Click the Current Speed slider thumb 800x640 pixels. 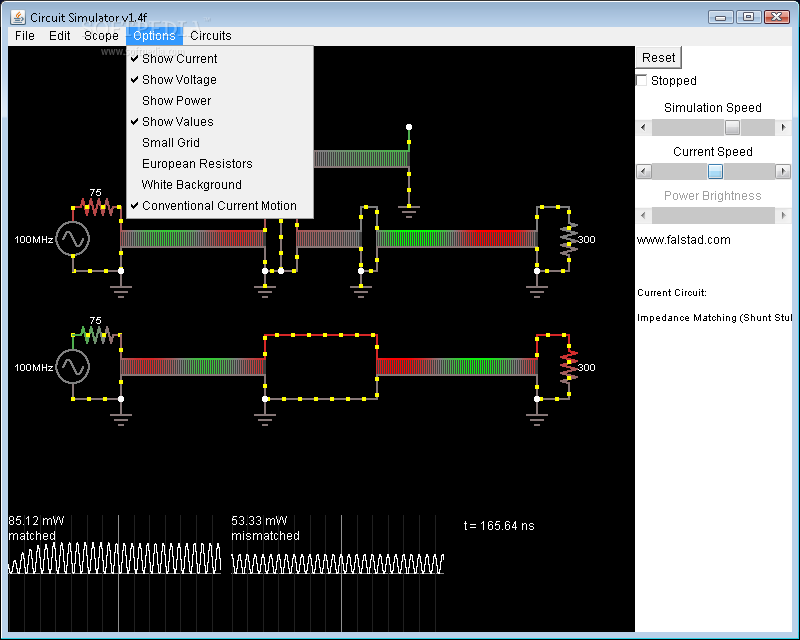(x=715, y=171)
